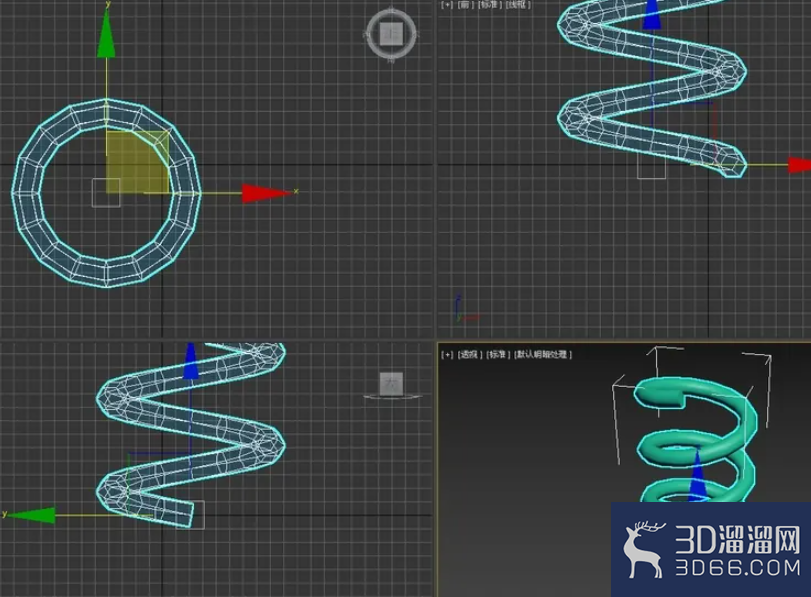The width and height of the screenshot is (811, 597).
Task: Open the 透视 view menu in the perspective viewport
Action: (x=470, y=354)
